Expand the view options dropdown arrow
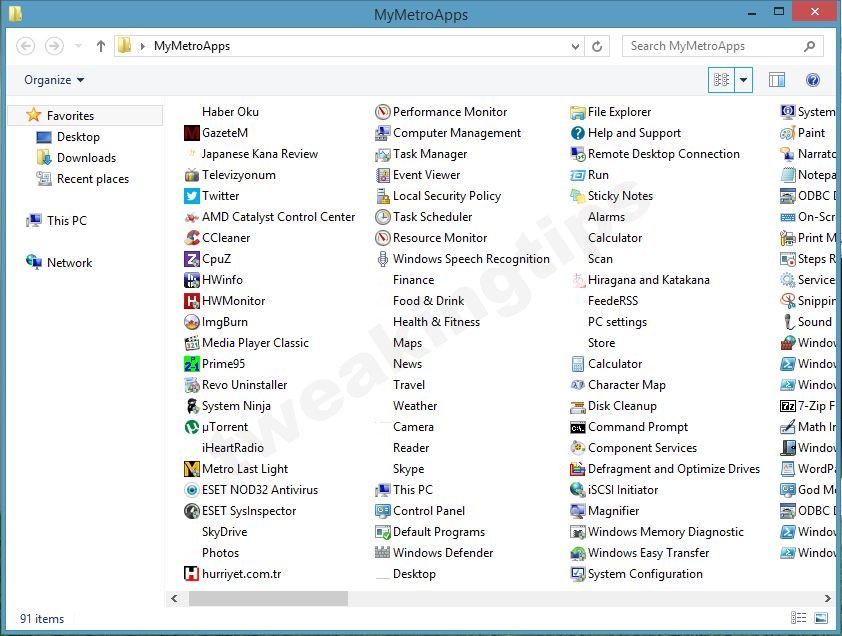The width and height of the screenshot is (842, 636). (x=744, y=80)
